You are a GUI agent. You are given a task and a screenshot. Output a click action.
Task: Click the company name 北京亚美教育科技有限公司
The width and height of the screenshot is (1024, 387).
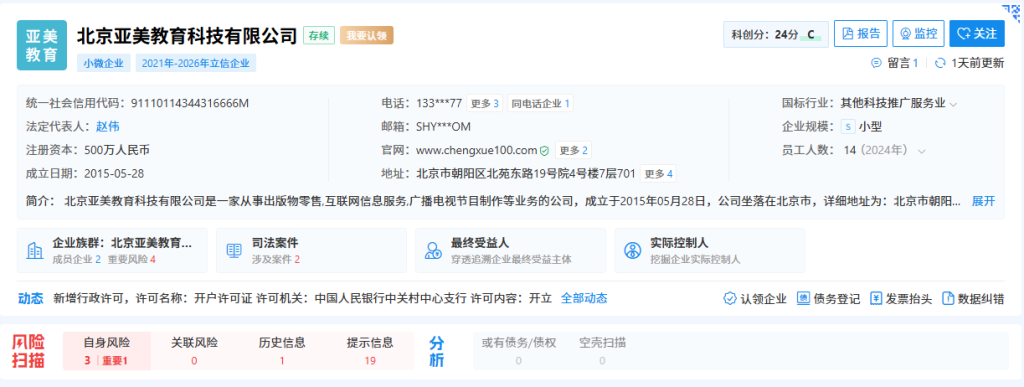187,35
